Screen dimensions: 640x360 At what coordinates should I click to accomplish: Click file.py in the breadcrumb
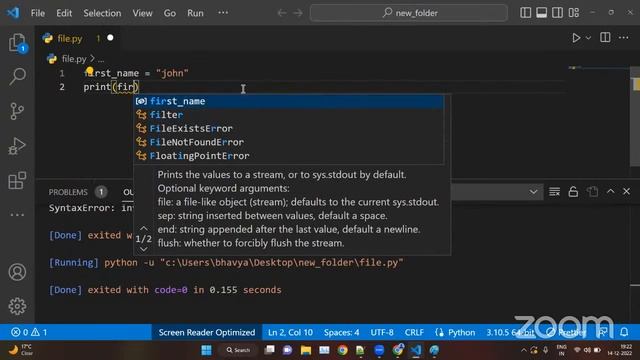coord(74,59)
